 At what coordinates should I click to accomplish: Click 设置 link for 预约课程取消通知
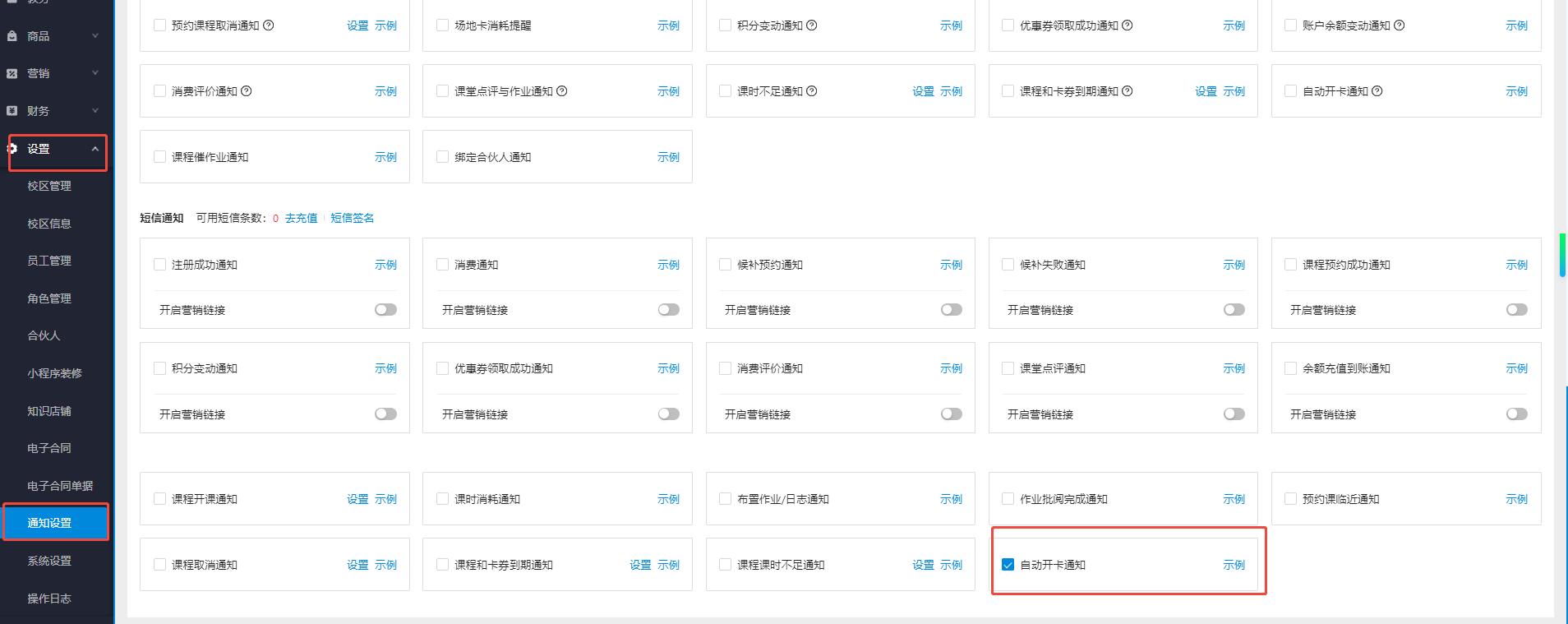[x=357, y=25]
